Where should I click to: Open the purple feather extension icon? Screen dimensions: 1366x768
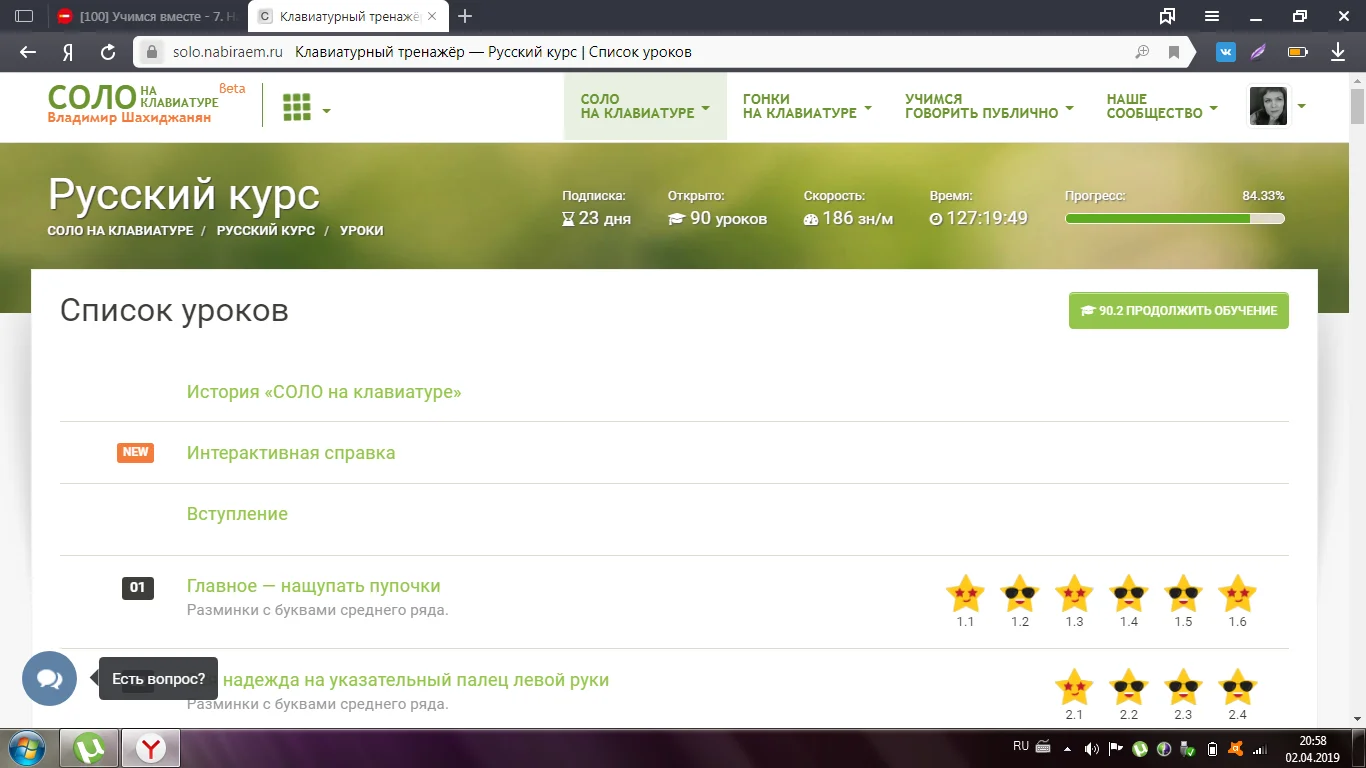(1259, 52)
